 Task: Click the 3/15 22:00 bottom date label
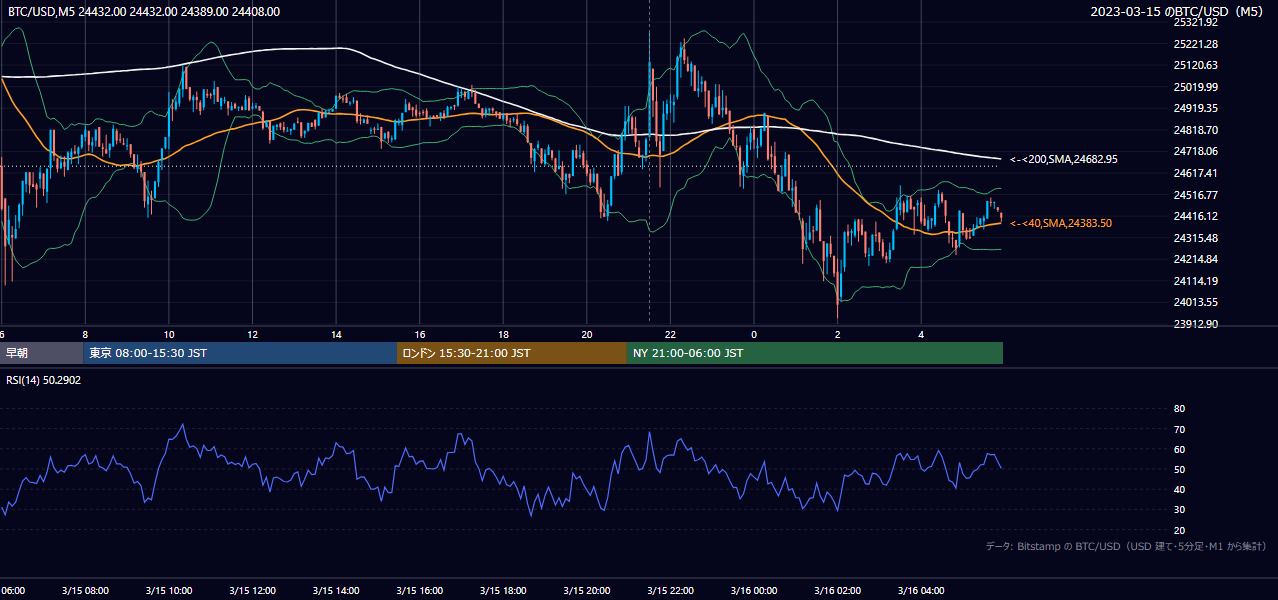pos(670,591)
